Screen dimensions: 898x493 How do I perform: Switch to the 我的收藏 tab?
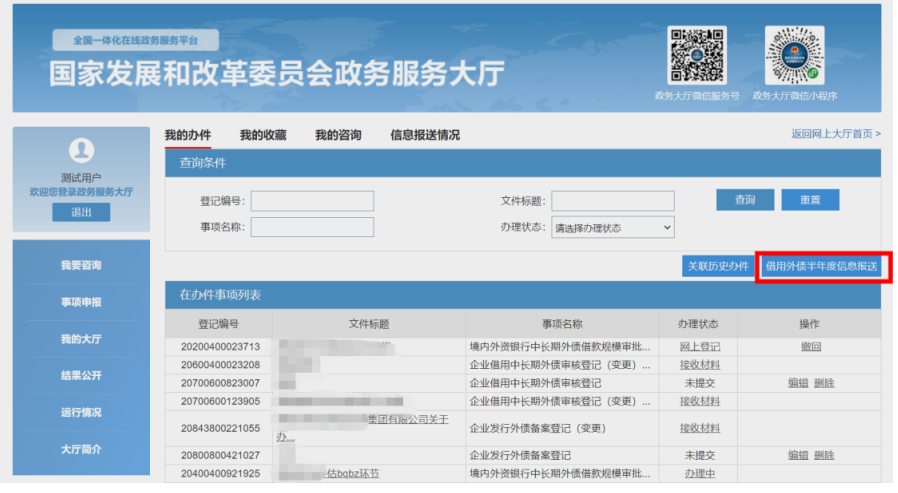pos(263,135)
